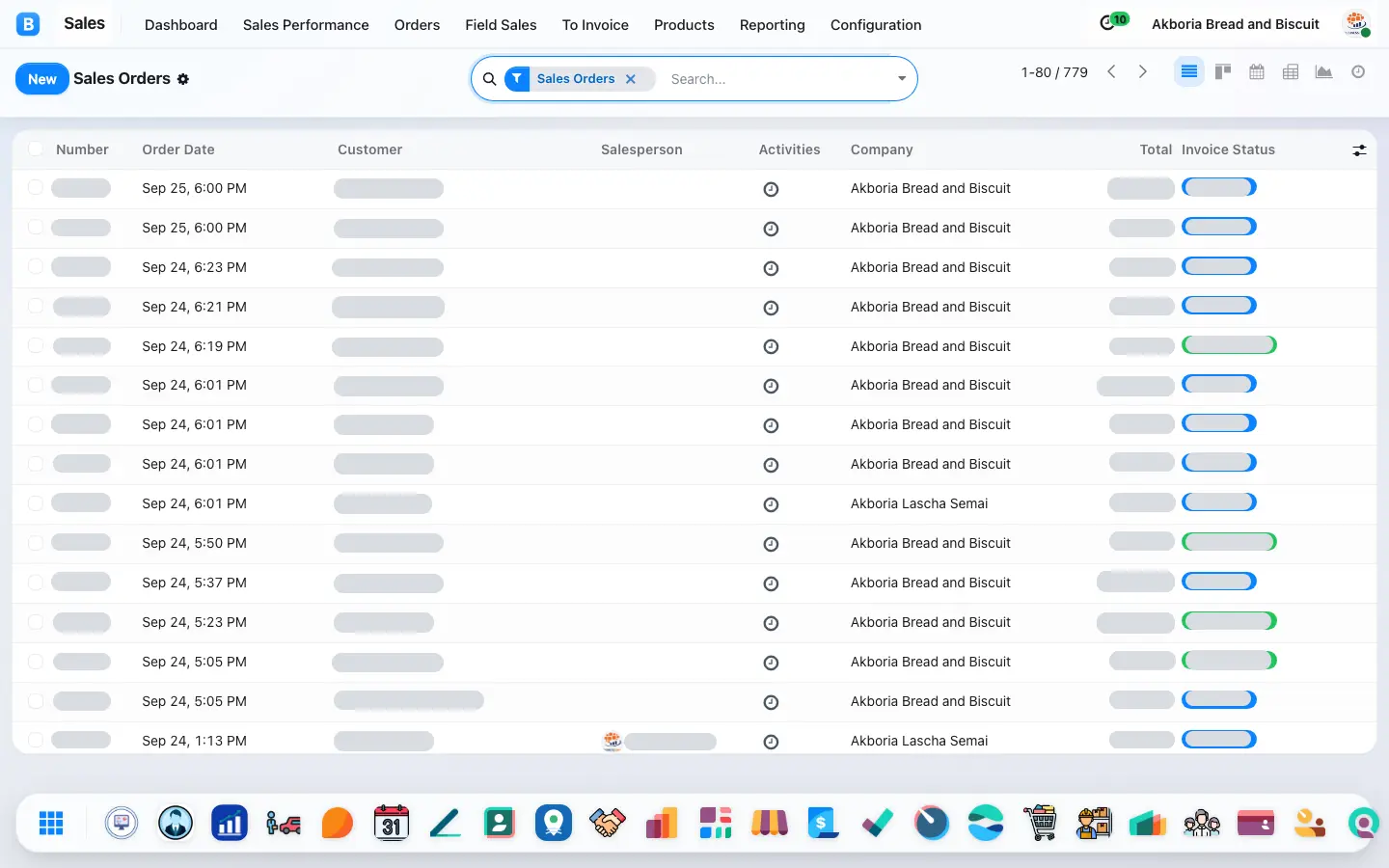Expand the search options dropdown arrow

pos(902,79)
